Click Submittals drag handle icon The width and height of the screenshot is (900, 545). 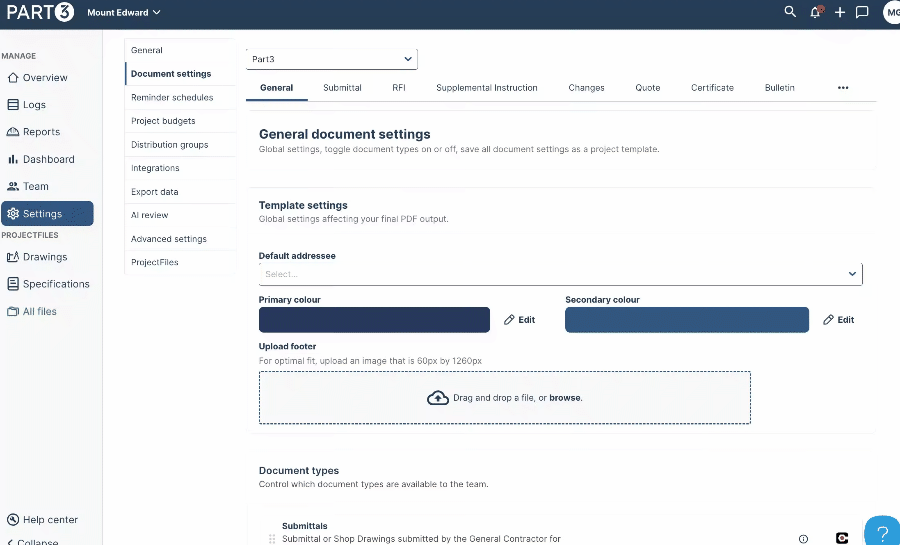coord(272,539)
